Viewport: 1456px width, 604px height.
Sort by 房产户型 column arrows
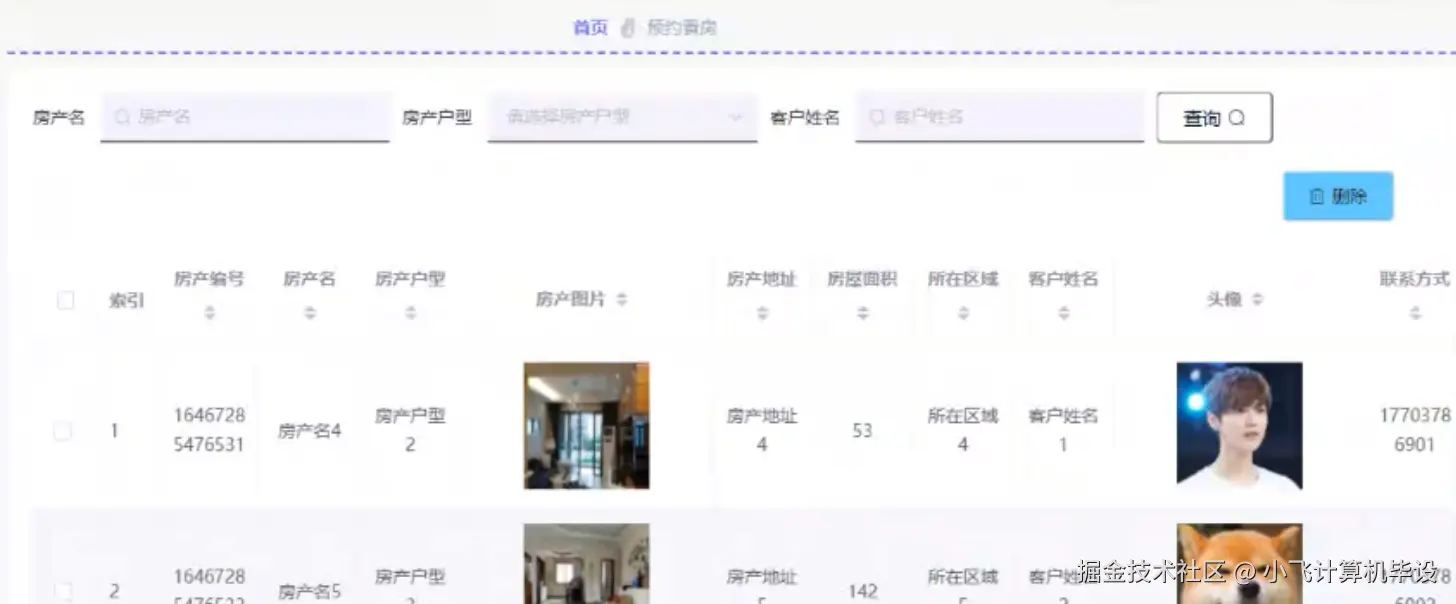tap(410, 313)
